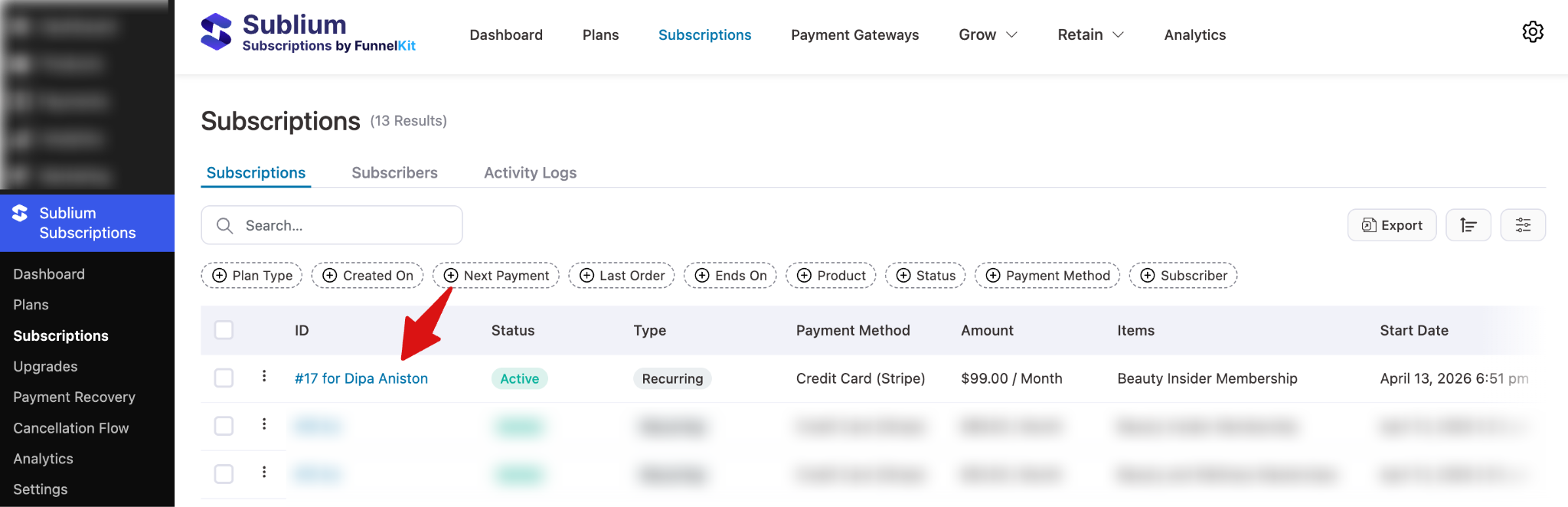This screenshot has height=507, width=1568.
Task: Click the sort order icon button
Action: (x=1468, y=225)
